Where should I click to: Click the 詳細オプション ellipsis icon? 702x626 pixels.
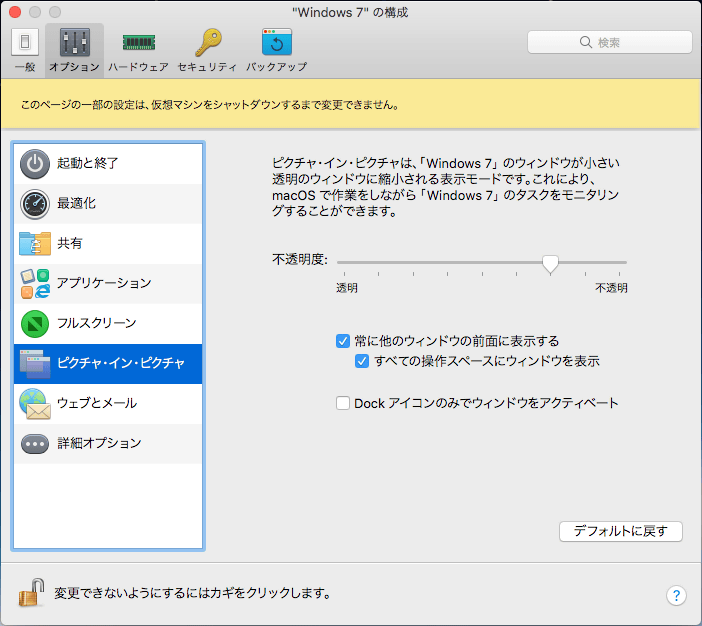tap(35, 444)
